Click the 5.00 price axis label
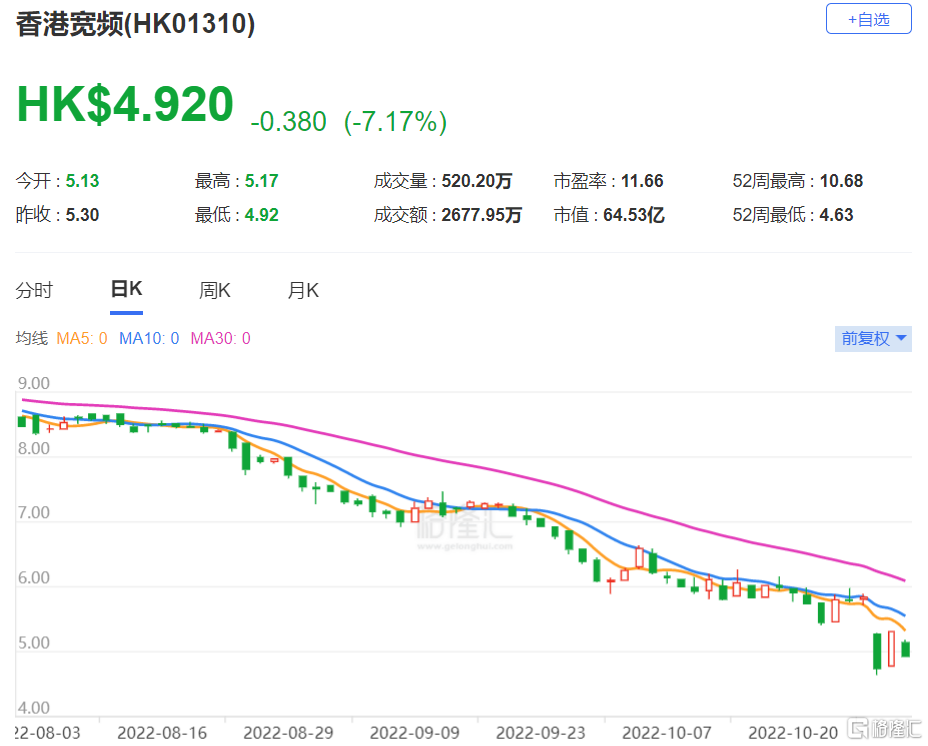Screen dimensions: 928x746 (x=34, y=643)
